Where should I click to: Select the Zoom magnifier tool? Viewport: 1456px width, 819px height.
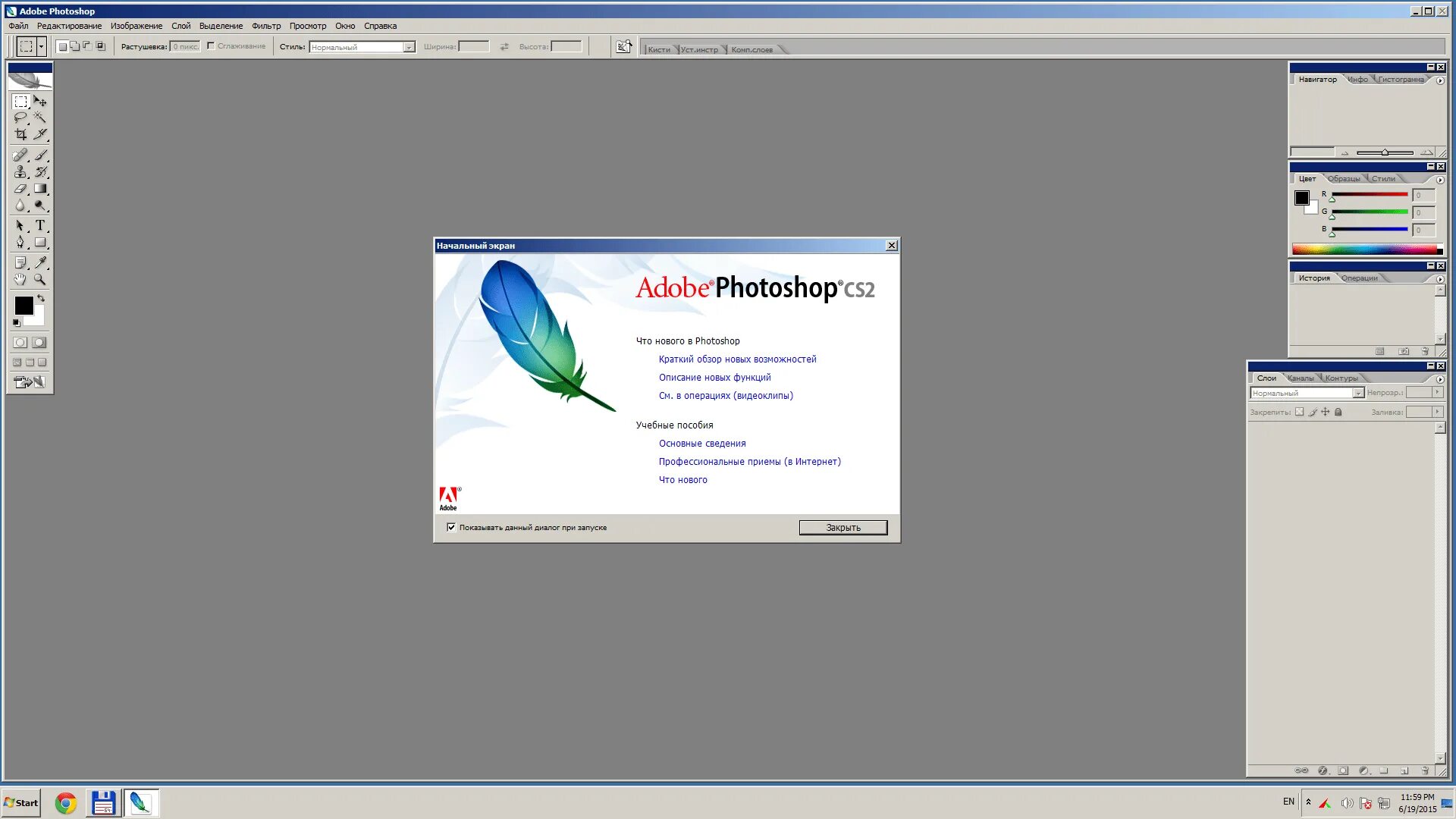coord(40,279)
